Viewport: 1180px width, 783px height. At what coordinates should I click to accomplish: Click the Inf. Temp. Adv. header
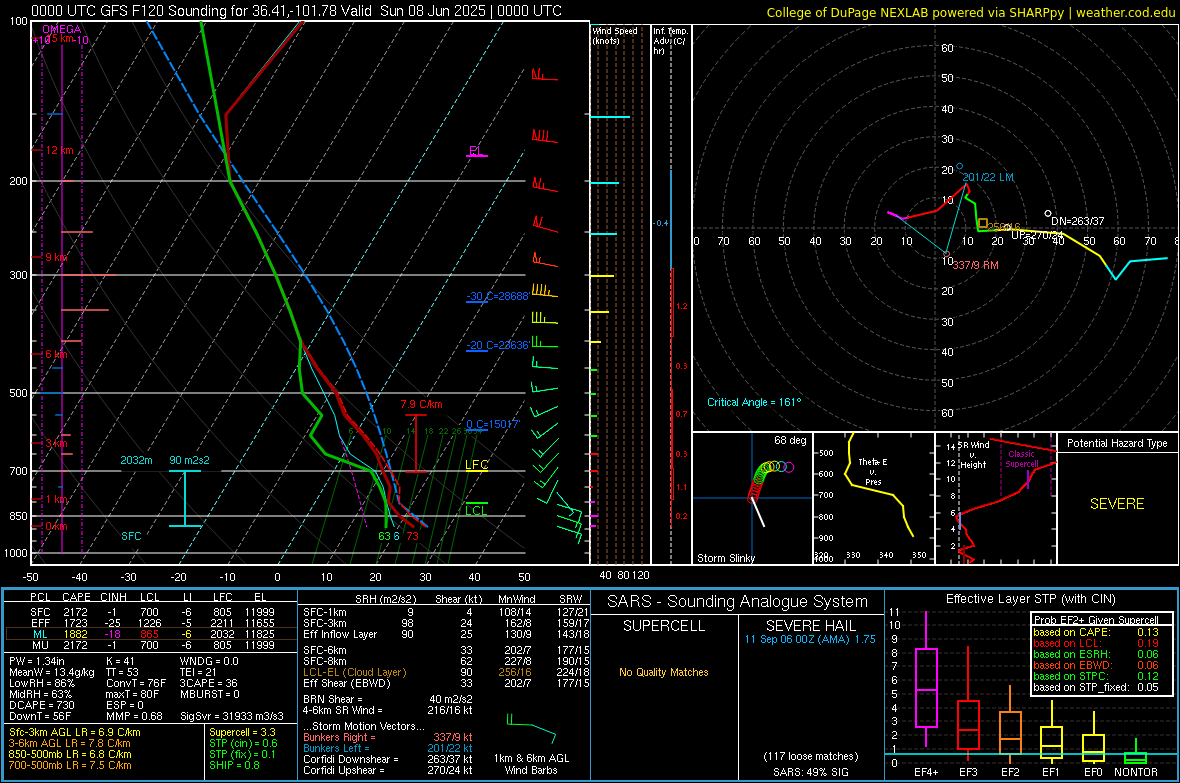pyautogui.click(x=670, y=41)
